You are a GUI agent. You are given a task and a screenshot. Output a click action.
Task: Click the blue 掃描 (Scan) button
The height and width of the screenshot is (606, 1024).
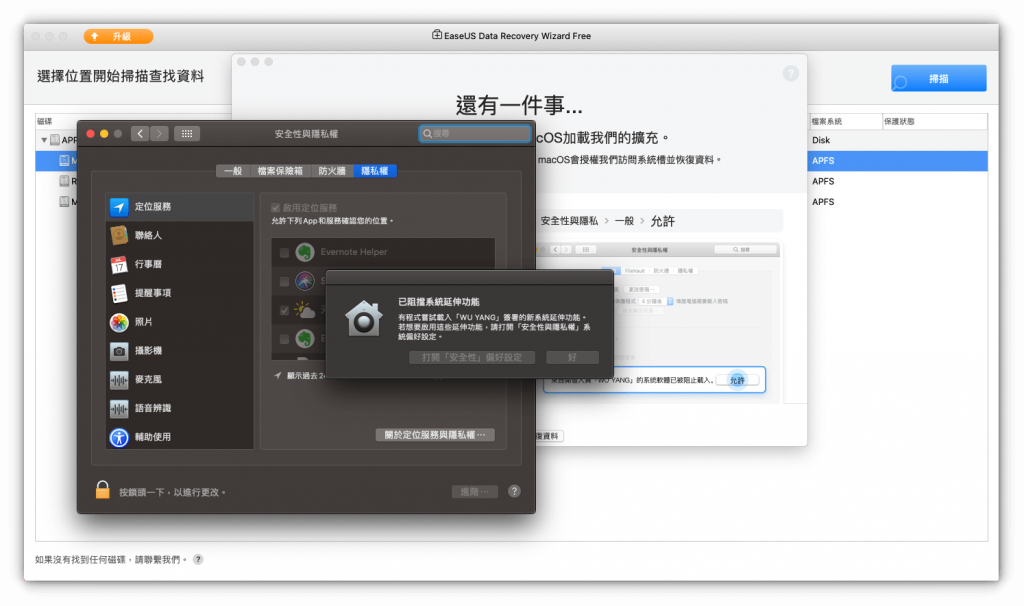(938, 79)
